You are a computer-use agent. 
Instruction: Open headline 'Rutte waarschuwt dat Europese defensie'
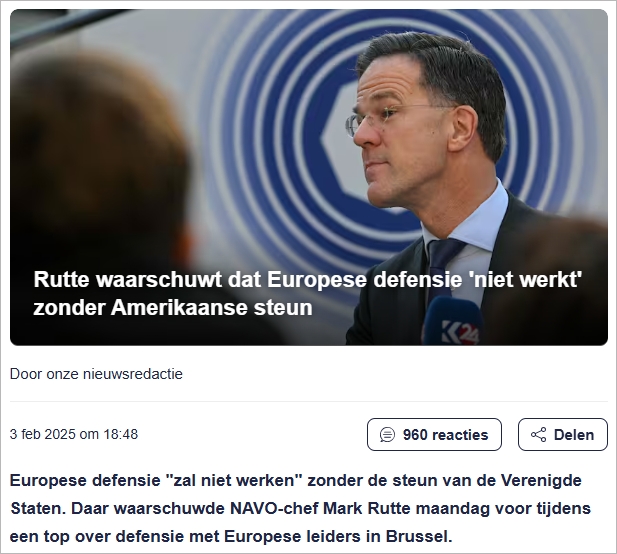[x=307, y=280]
